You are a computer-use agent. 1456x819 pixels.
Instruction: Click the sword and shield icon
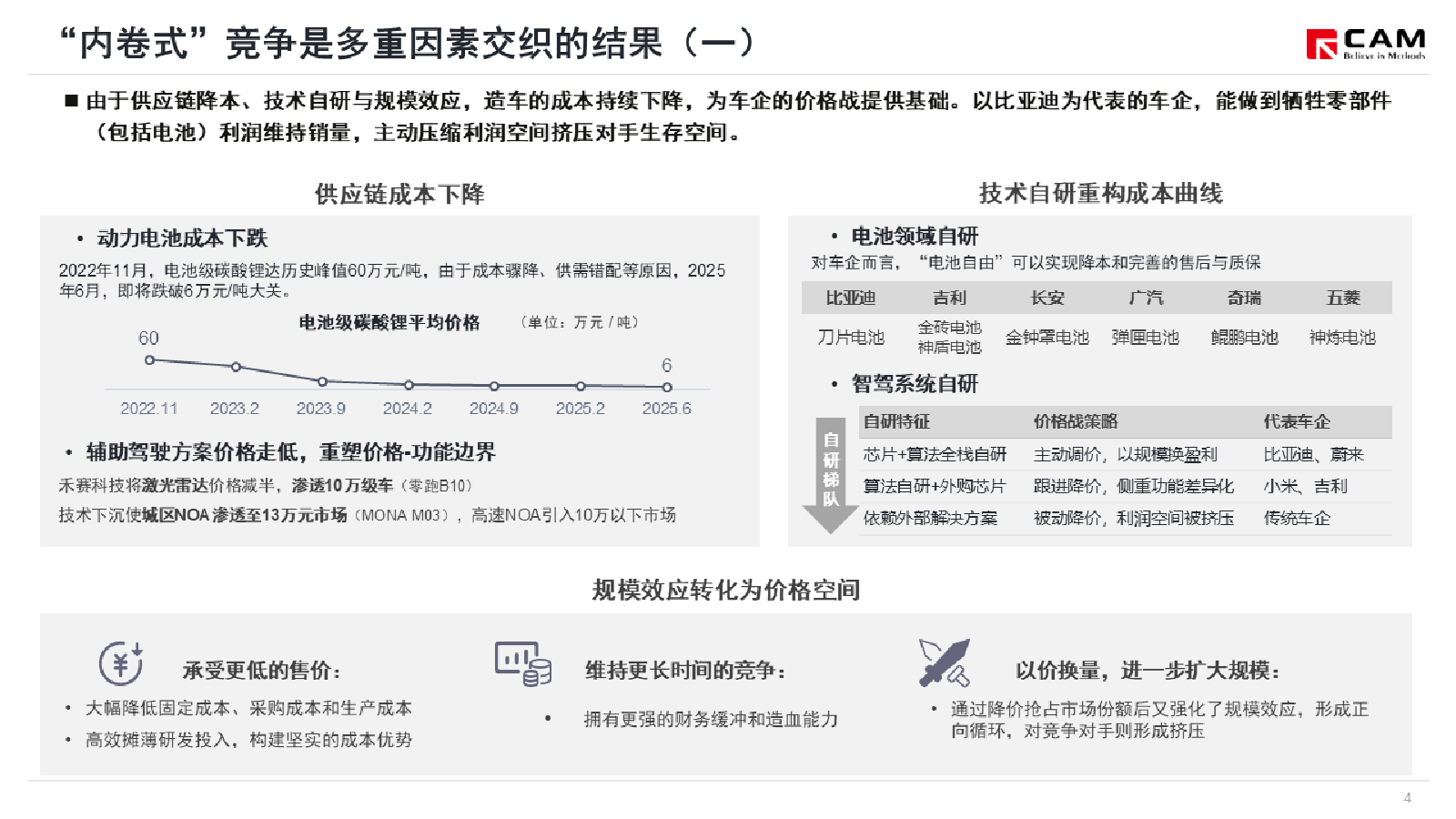tap(945, 662)
